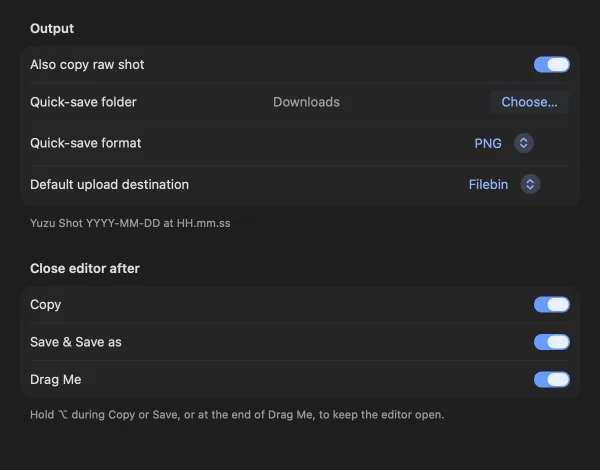This screenshot has height=470, width=600.
Task: Click the Close editor after heading
Action: pyautogui.click(x=85, y=269)
